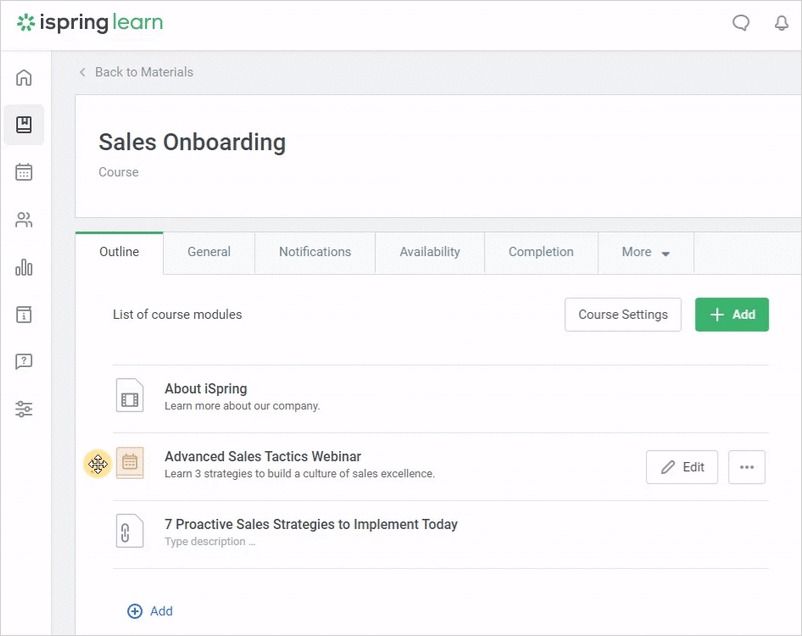Screen dimensions: 802x636
Task: Open the notifications bell icon
Action: (x=782, y=24)
